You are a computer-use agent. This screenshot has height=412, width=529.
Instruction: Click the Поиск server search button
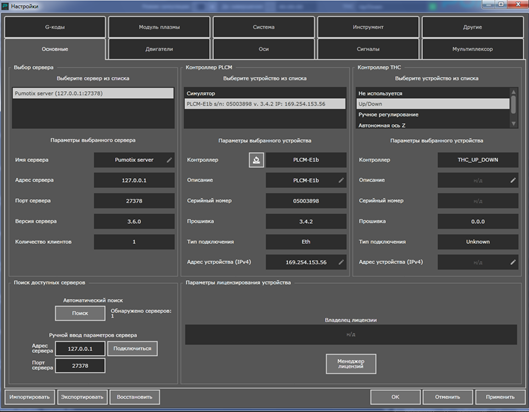(x=80, y=313)
